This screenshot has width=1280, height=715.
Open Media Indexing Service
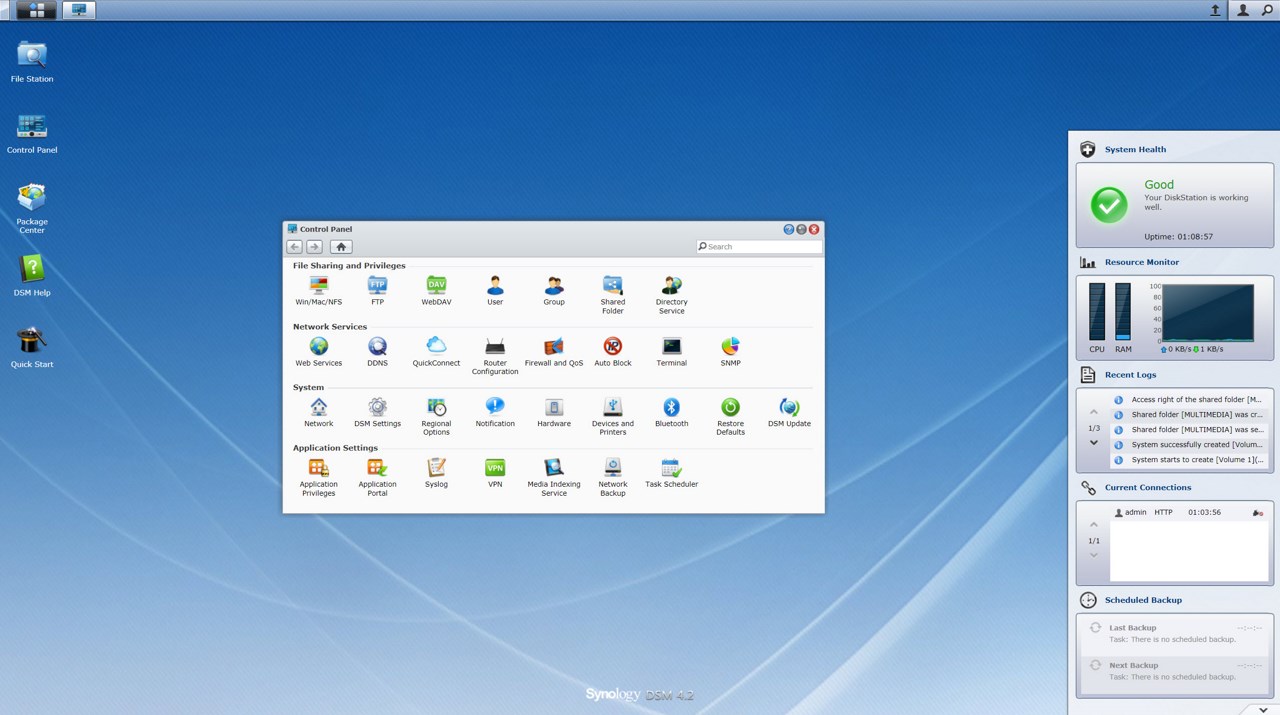(x=554, y=477)
